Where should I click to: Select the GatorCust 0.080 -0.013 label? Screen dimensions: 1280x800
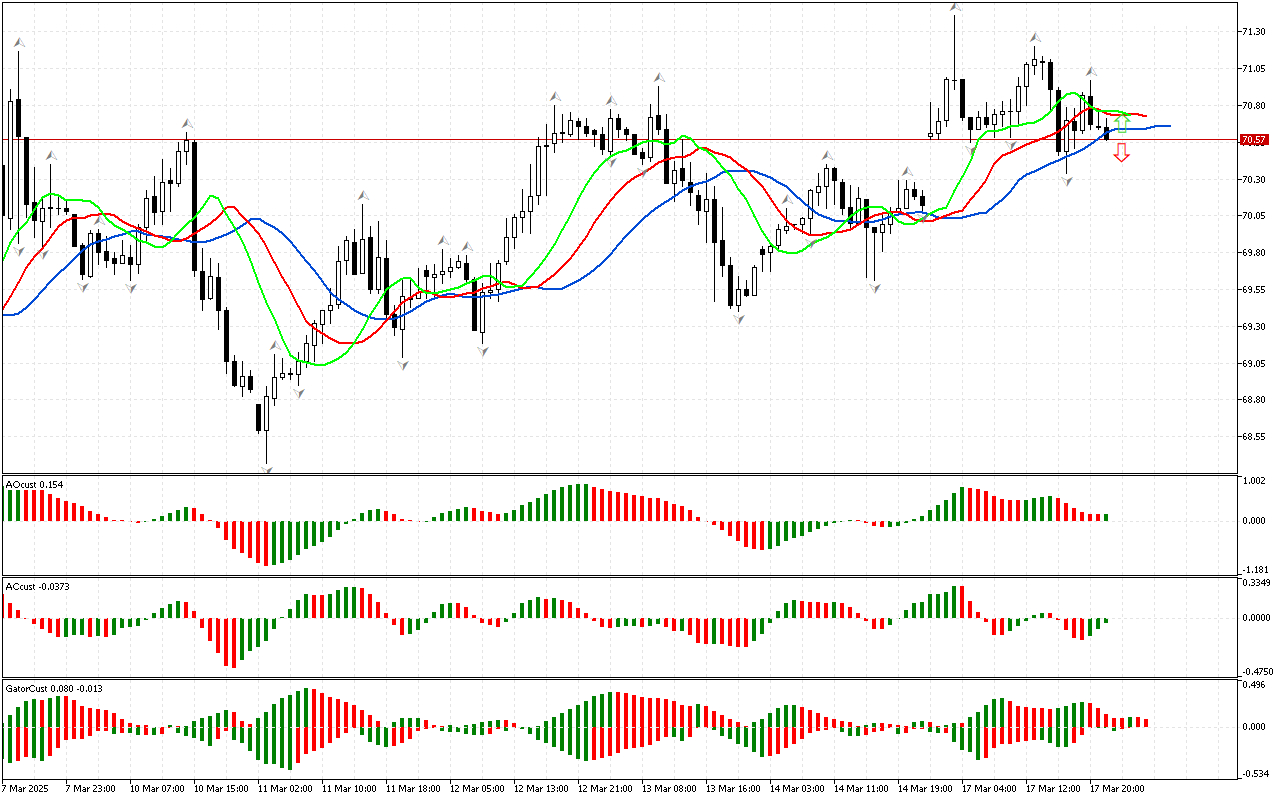point(54,688)
